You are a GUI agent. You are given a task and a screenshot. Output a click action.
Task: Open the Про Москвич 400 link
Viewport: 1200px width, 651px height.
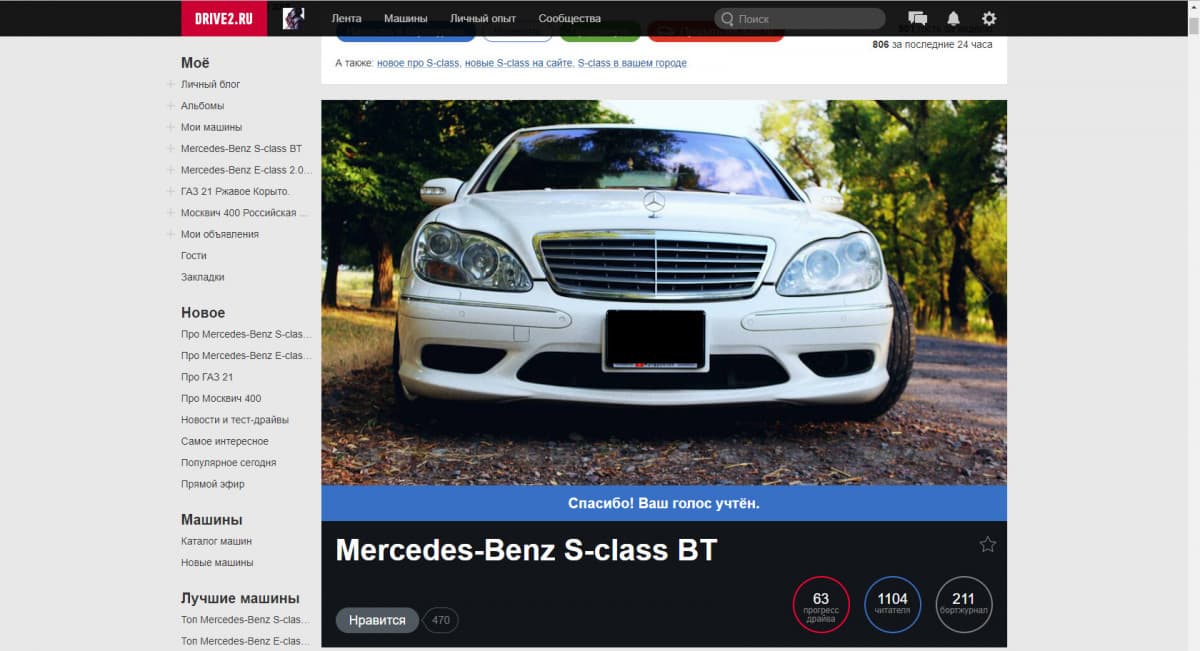(221, 399)
